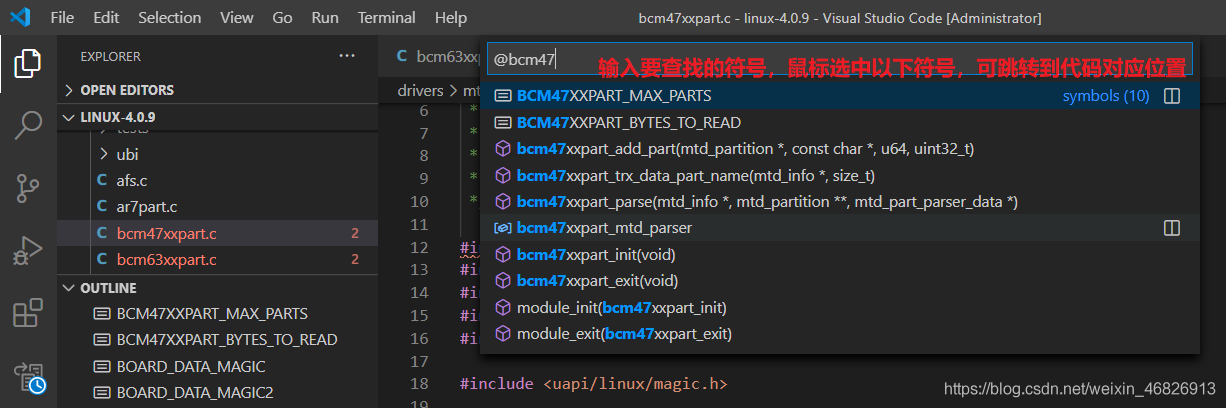
Task: Open ar7part.c in the explorer
Action: [x=217, y=207]
